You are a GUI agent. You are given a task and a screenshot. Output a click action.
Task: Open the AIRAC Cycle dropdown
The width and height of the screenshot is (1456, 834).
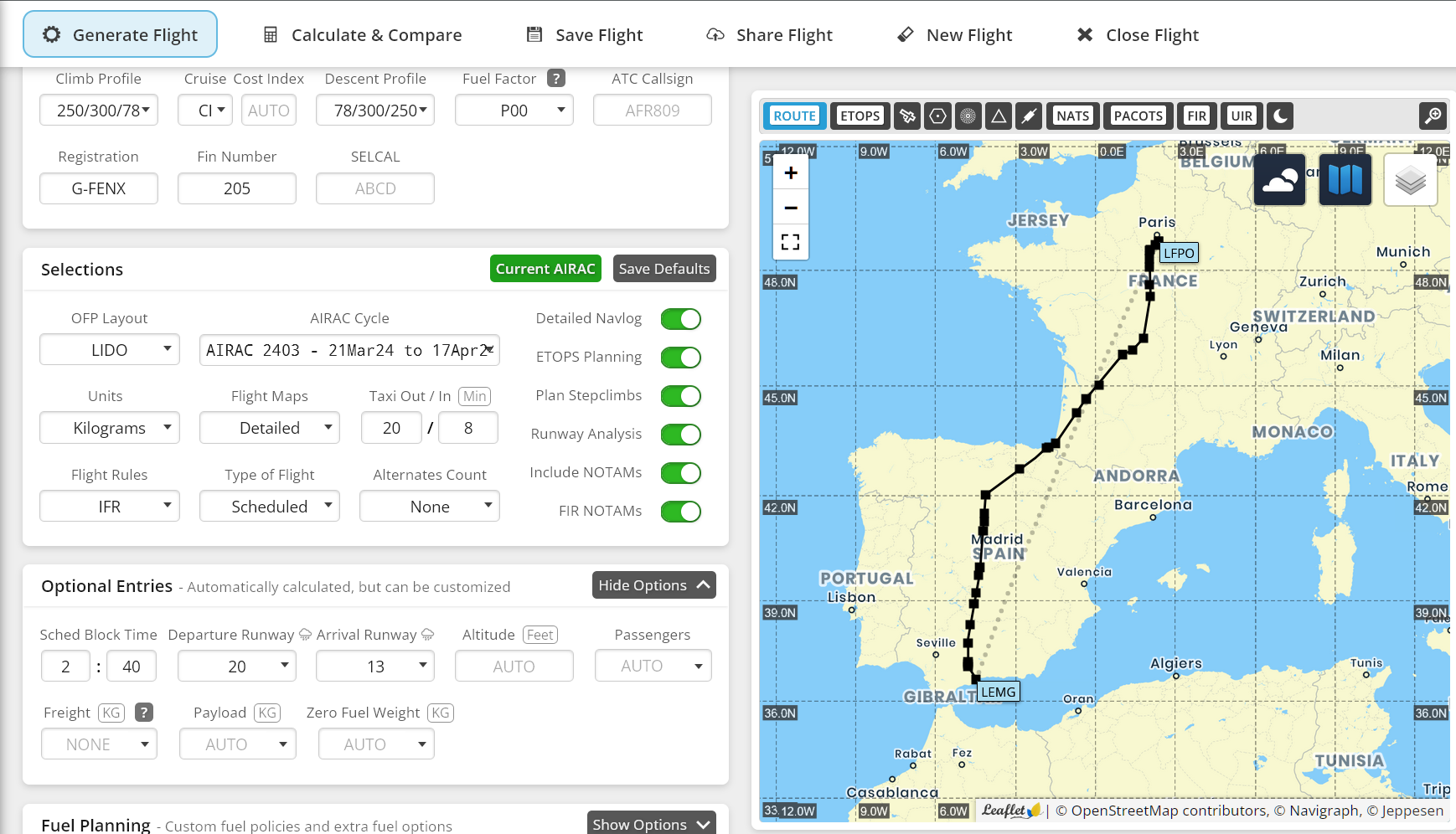click(x=349, y=349)
